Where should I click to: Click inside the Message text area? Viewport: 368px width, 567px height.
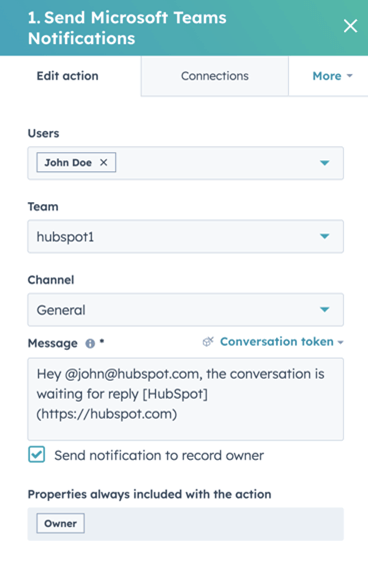click(185, 399)
